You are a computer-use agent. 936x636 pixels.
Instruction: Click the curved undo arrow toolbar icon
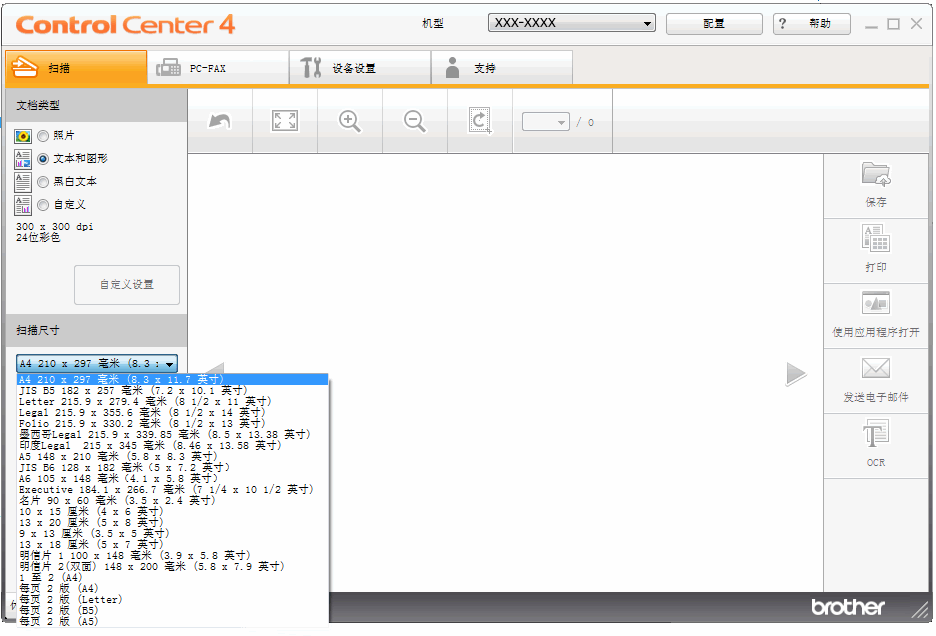220,121
